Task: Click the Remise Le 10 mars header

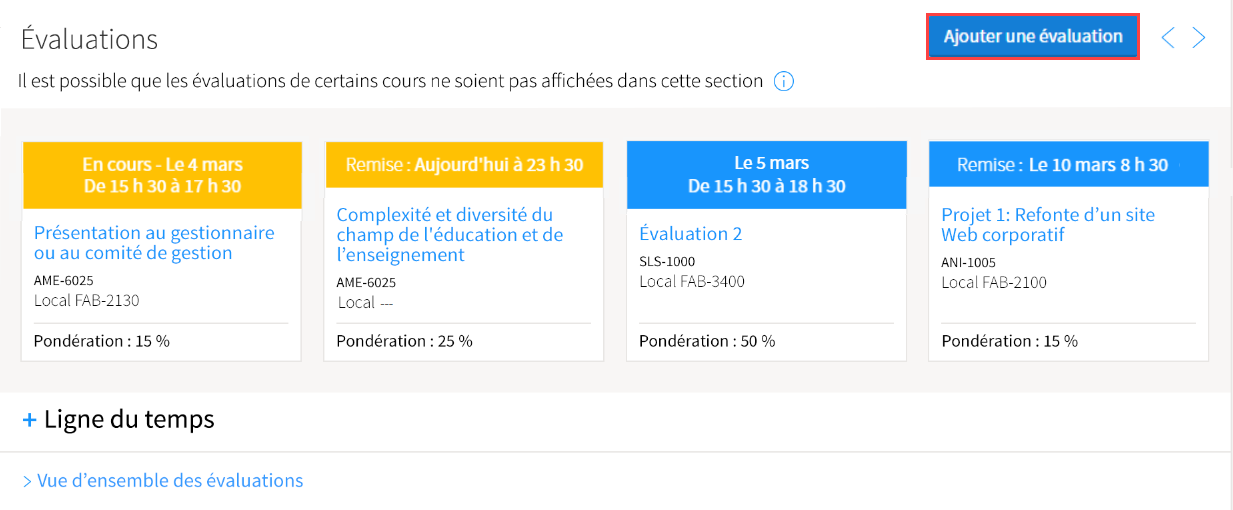Action: pos(1069,164)
